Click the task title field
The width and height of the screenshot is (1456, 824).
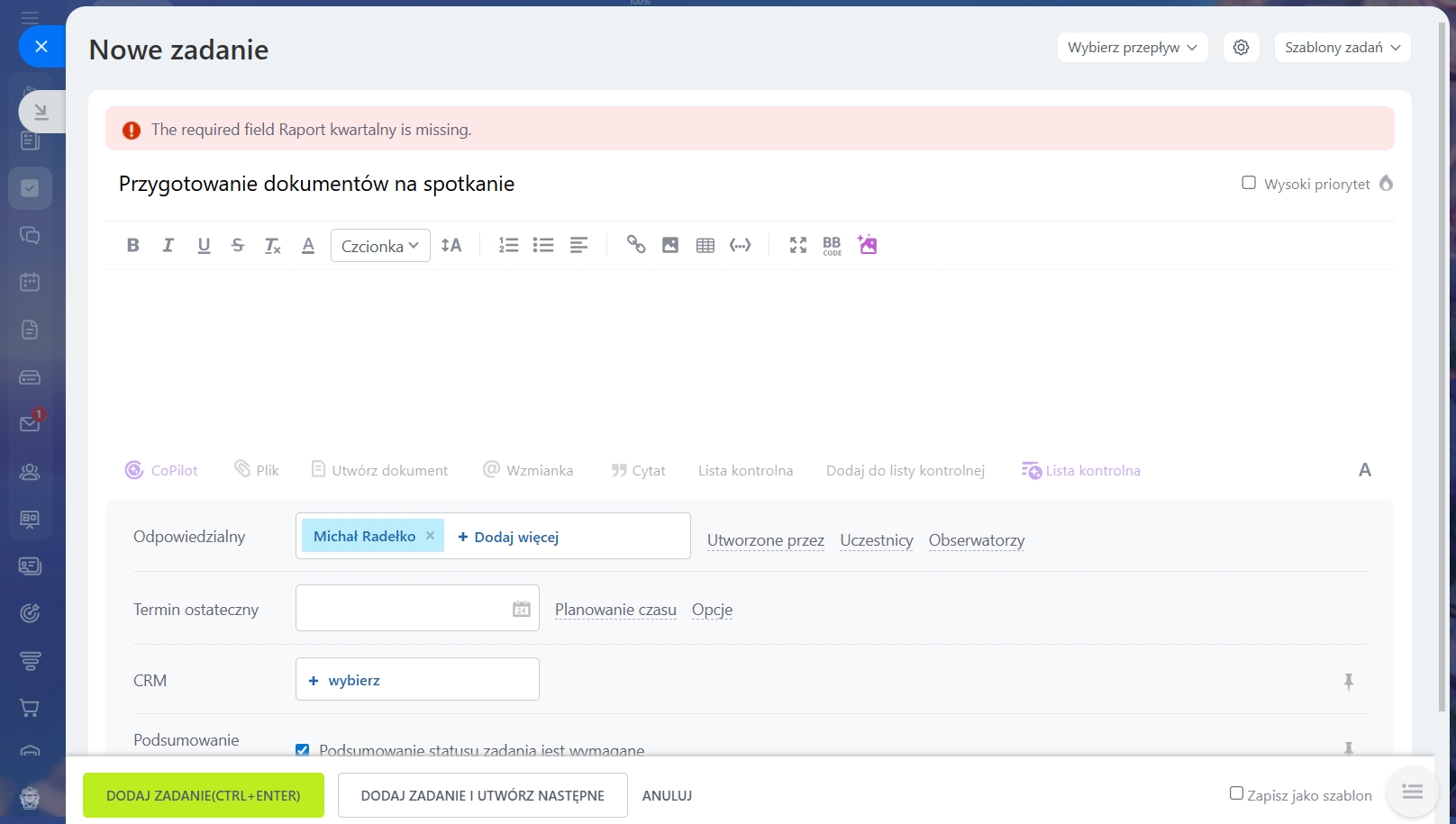click(x=667, y=184)
